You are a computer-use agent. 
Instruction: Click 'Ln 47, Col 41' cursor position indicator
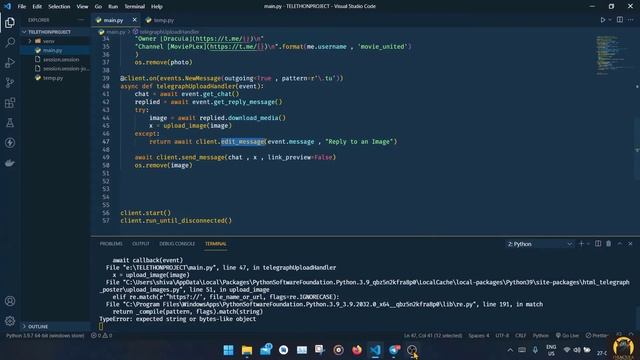coord(433,336)
